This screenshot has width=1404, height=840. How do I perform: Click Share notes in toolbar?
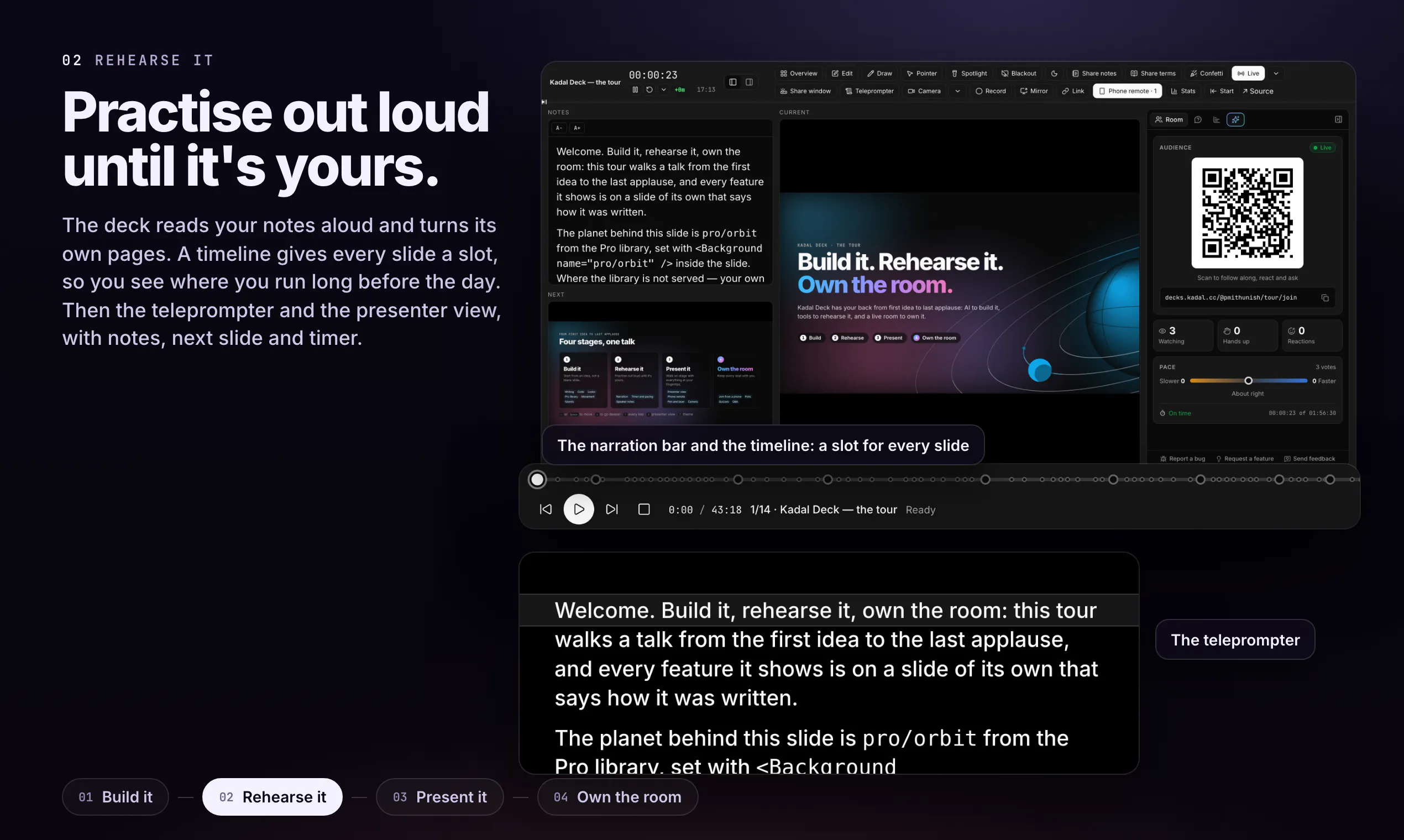(1094, 73)
